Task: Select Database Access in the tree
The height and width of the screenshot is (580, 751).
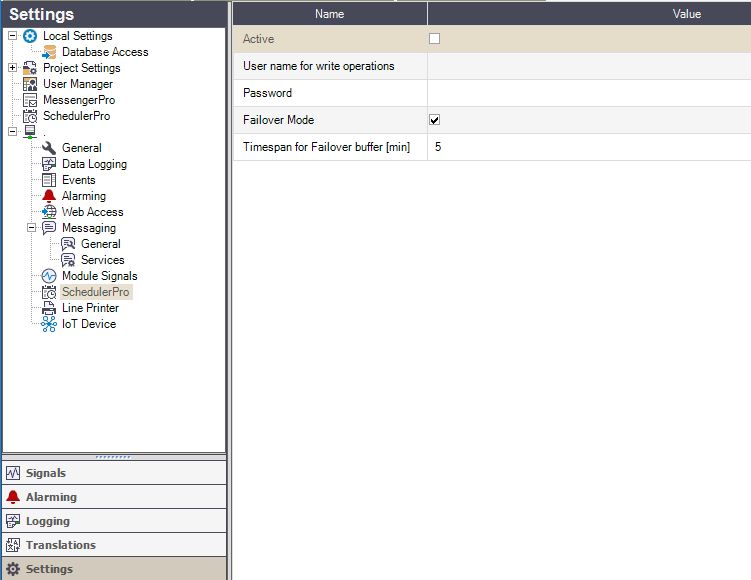Action: click(x=105, y=52)
